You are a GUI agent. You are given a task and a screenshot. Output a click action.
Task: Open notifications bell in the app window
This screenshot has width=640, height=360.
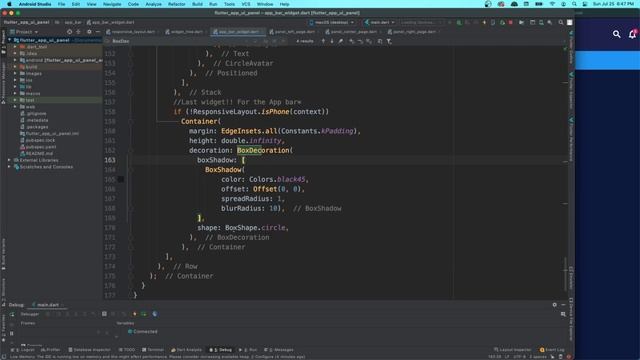[x=632, y=34]
